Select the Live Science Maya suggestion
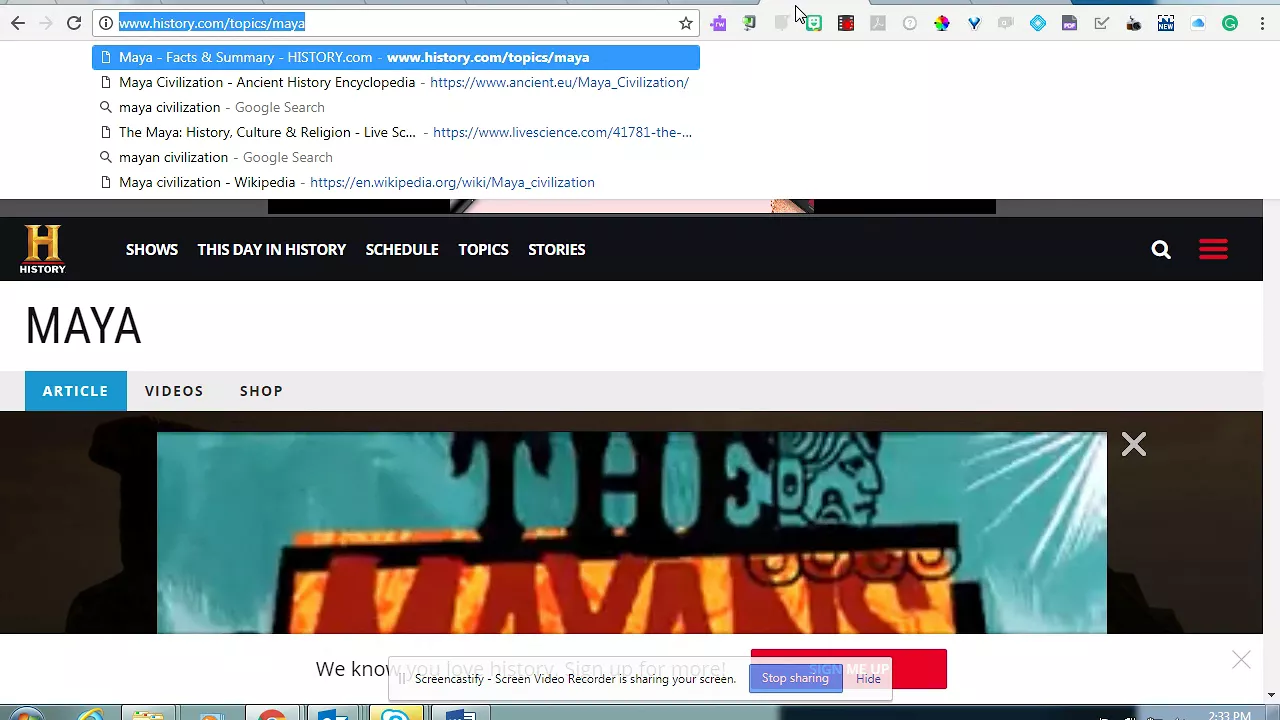This screenshot has height=720, width=1280. click(x=396, y=132)
